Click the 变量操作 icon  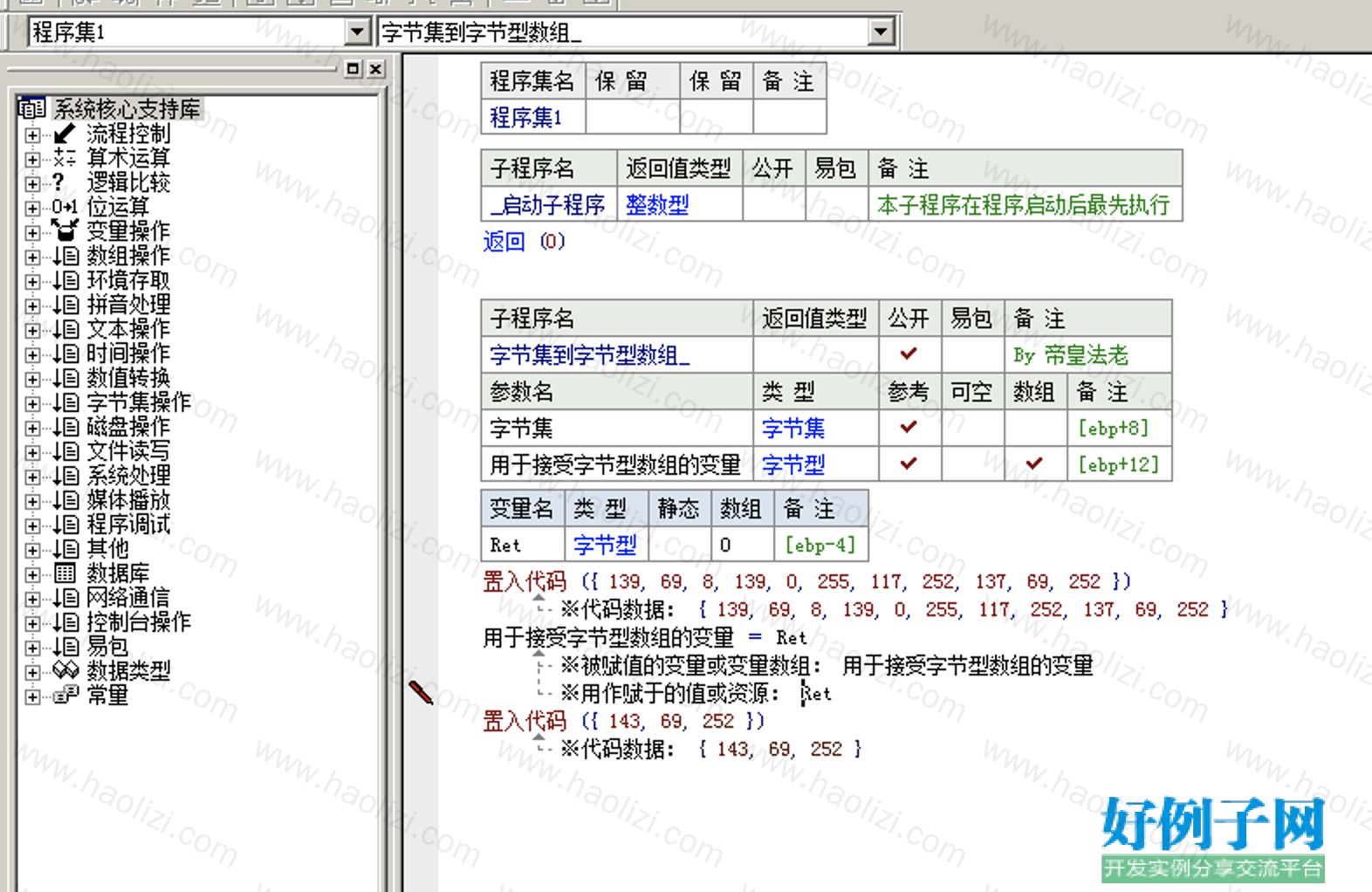tap(65, 230)
